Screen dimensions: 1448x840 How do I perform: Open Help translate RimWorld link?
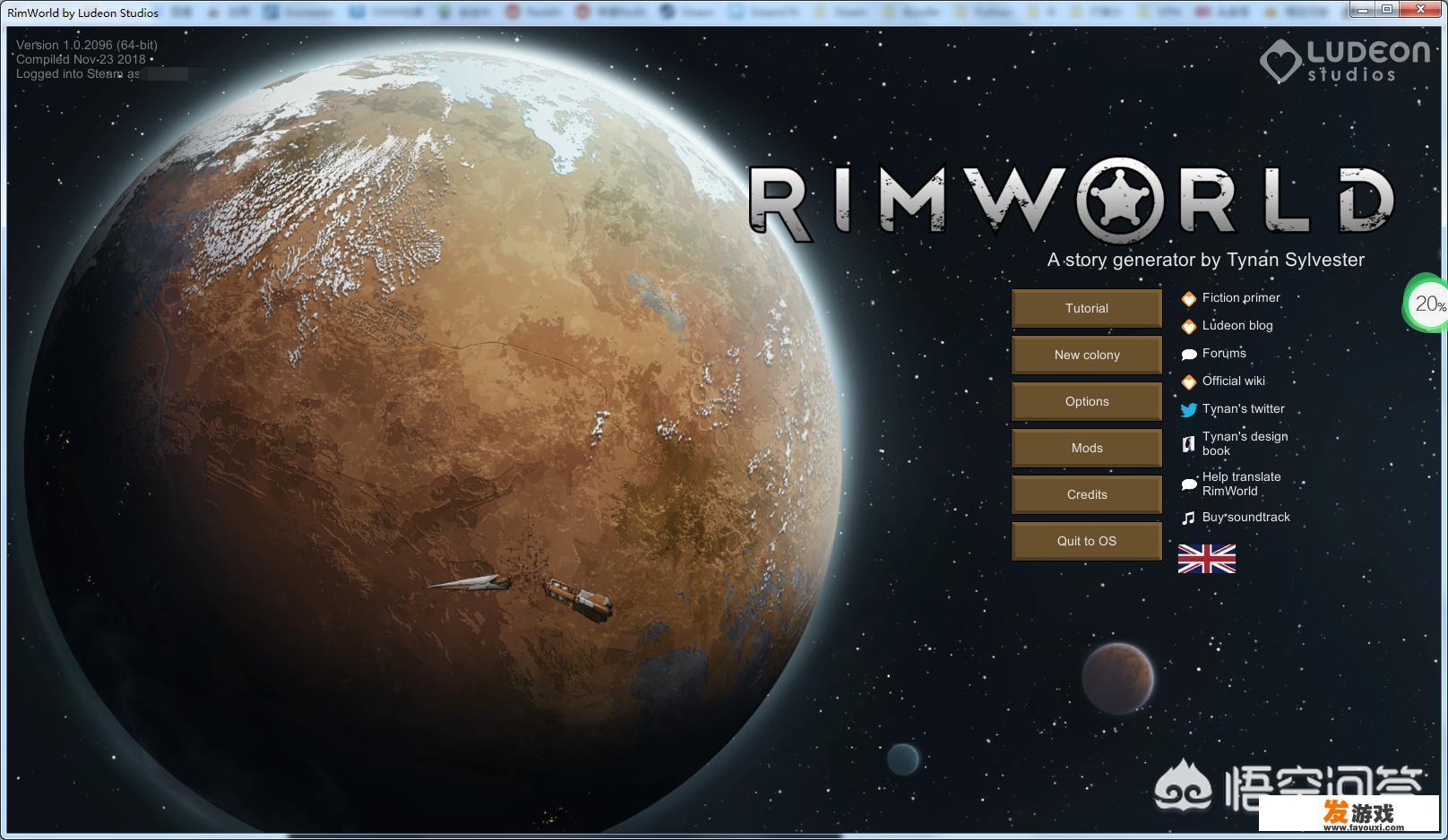(1241, 484)
